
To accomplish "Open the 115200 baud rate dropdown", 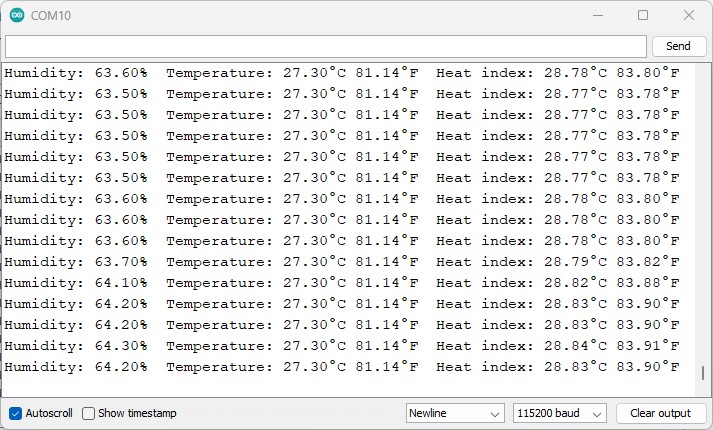I will coord(559,413).
